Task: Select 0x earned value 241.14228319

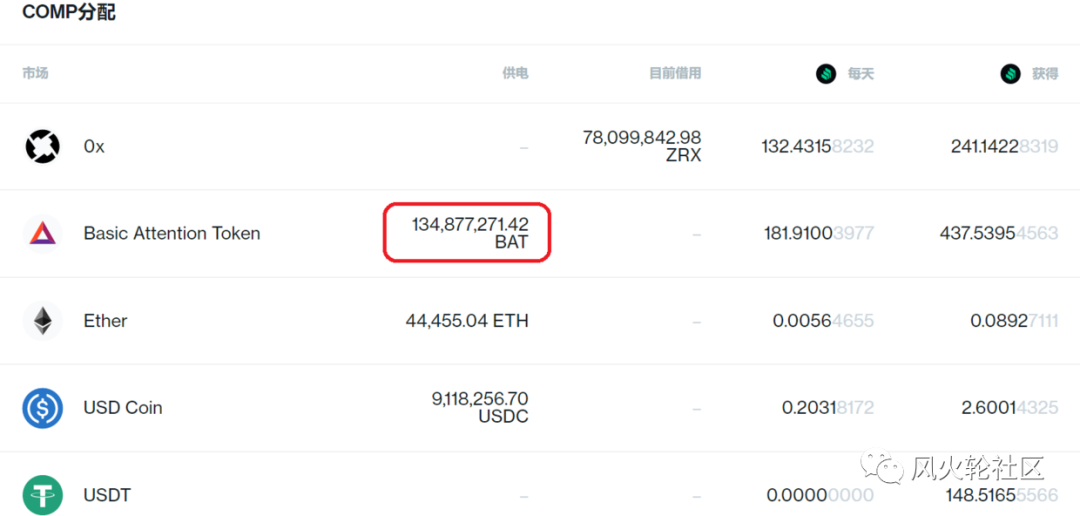Action: pyautogui.click(x=1004, y=147)
